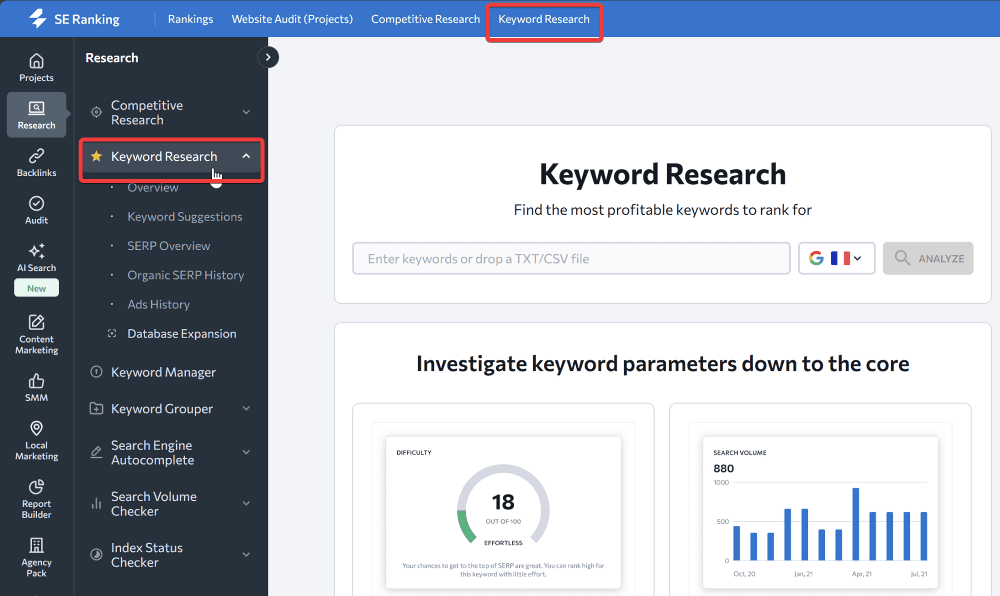The image size is (1000, 596).
Task: Open the SMM thumbs-up section
Action: 36,388
